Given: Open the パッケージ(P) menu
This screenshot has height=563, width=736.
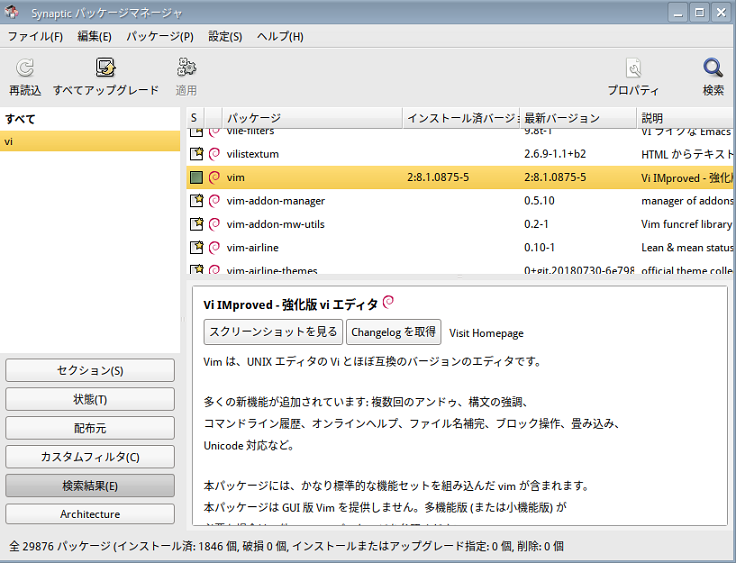Looking at the screenshot, I should tap(160, 36).
